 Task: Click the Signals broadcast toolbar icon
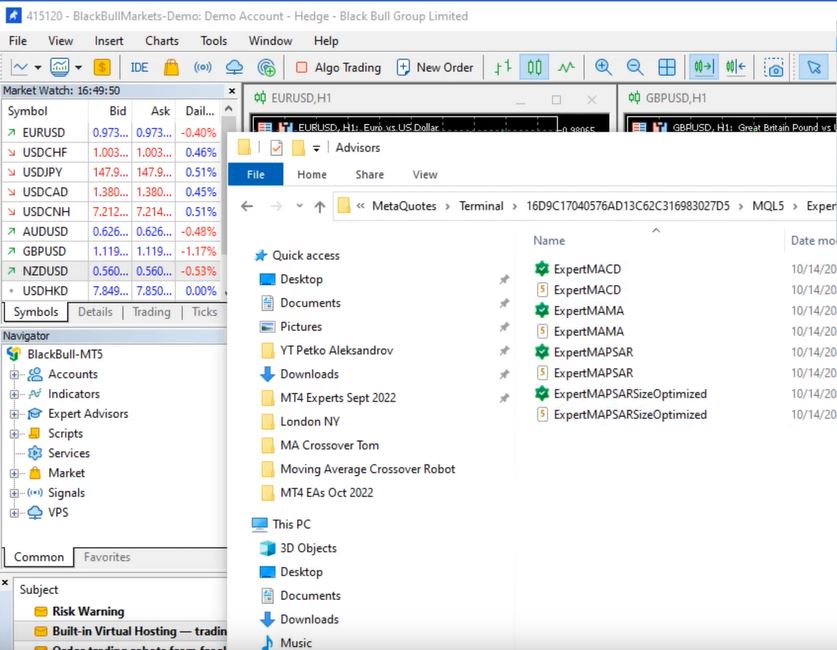point(202,67)
